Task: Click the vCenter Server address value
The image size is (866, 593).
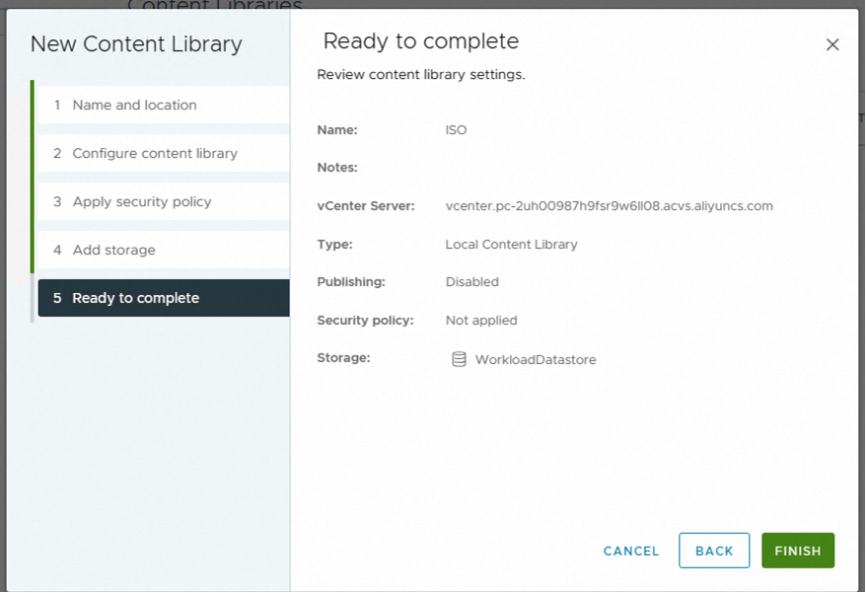Action: (609, 206)
